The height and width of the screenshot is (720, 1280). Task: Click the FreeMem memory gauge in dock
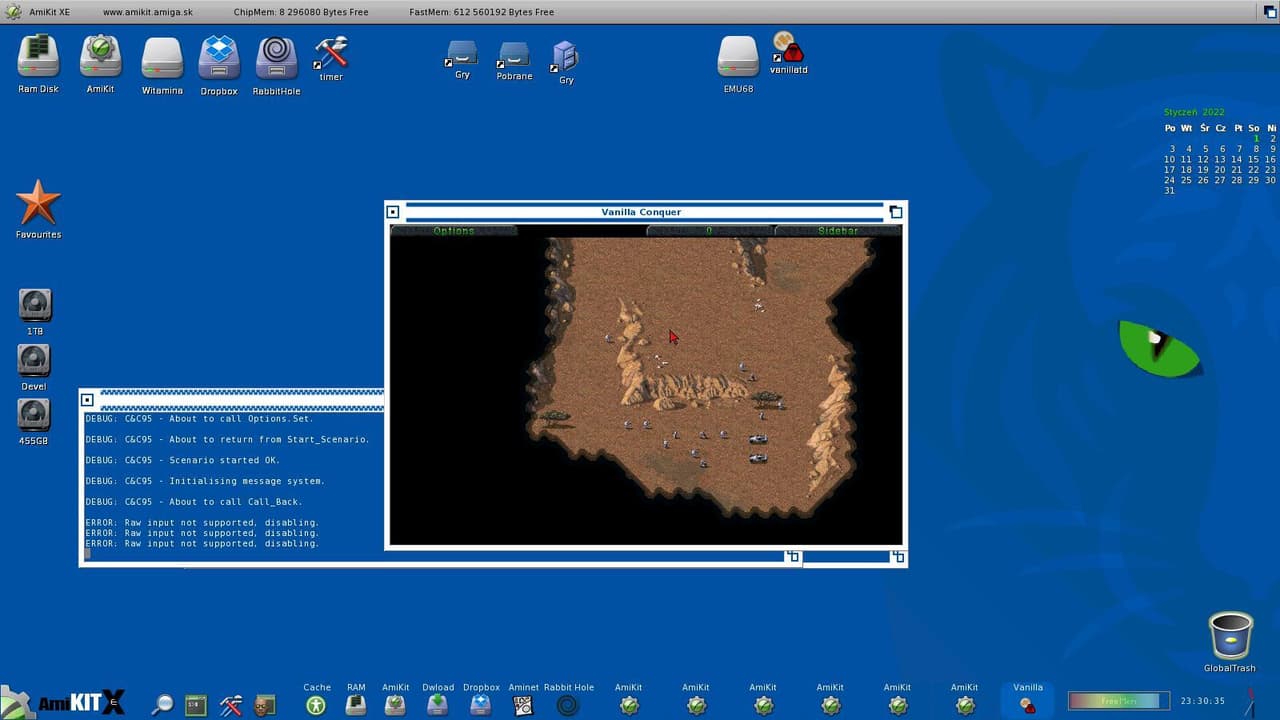pos(1119,701)
